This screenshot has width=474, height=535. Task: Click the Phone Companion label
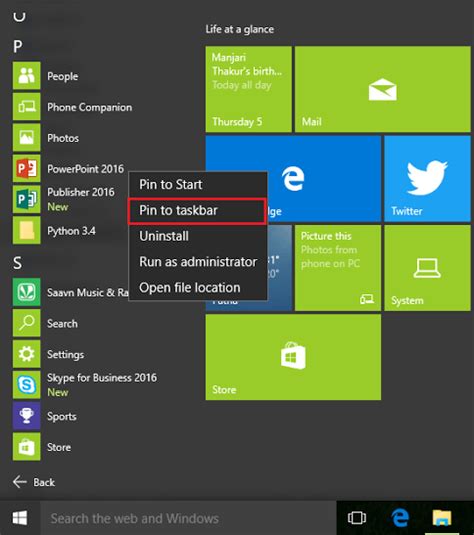pos(89,107)
